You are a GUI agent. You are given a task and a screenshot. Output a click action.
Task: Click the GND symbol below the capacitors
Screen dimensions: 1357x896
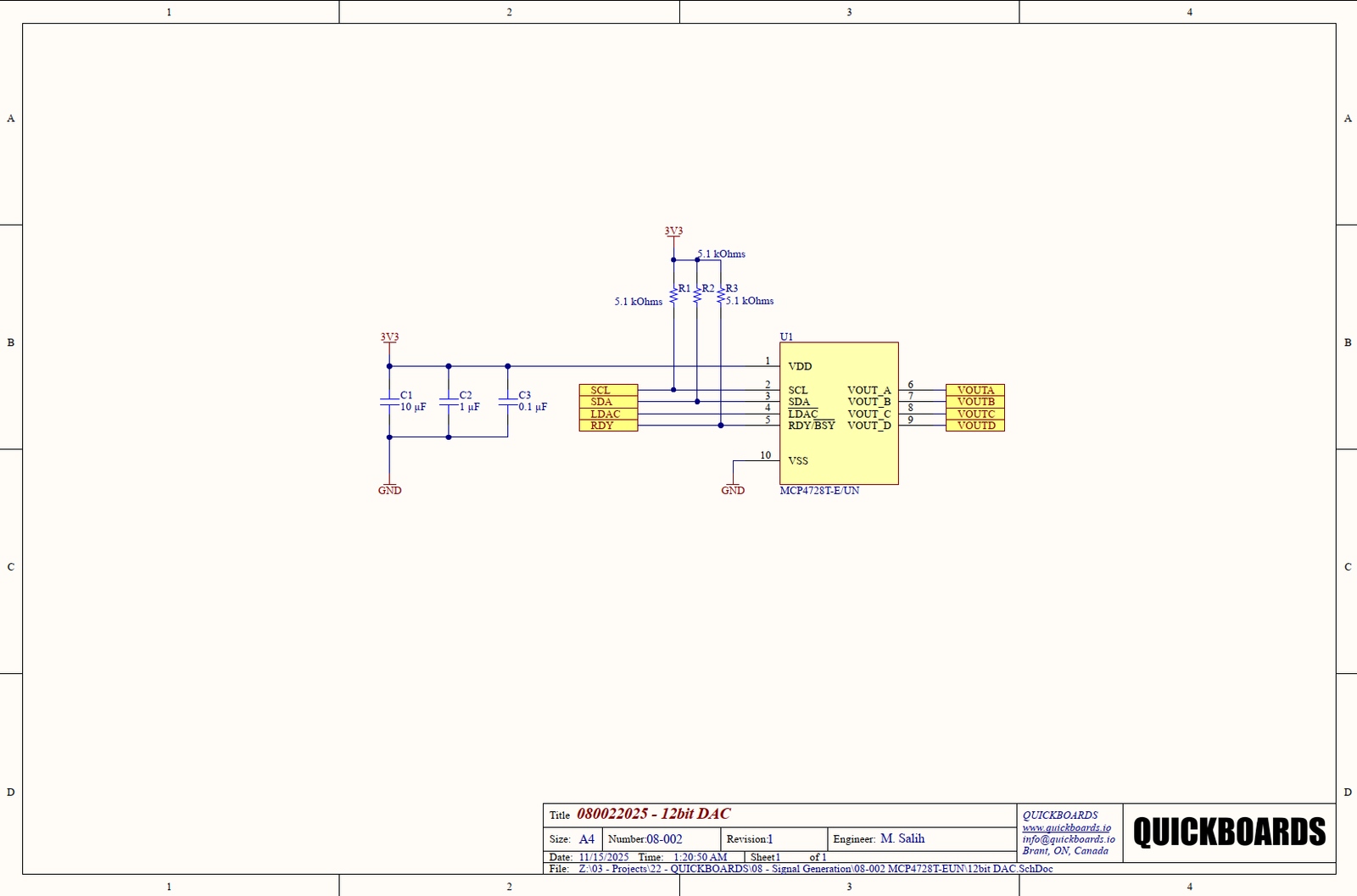(389, 489)
